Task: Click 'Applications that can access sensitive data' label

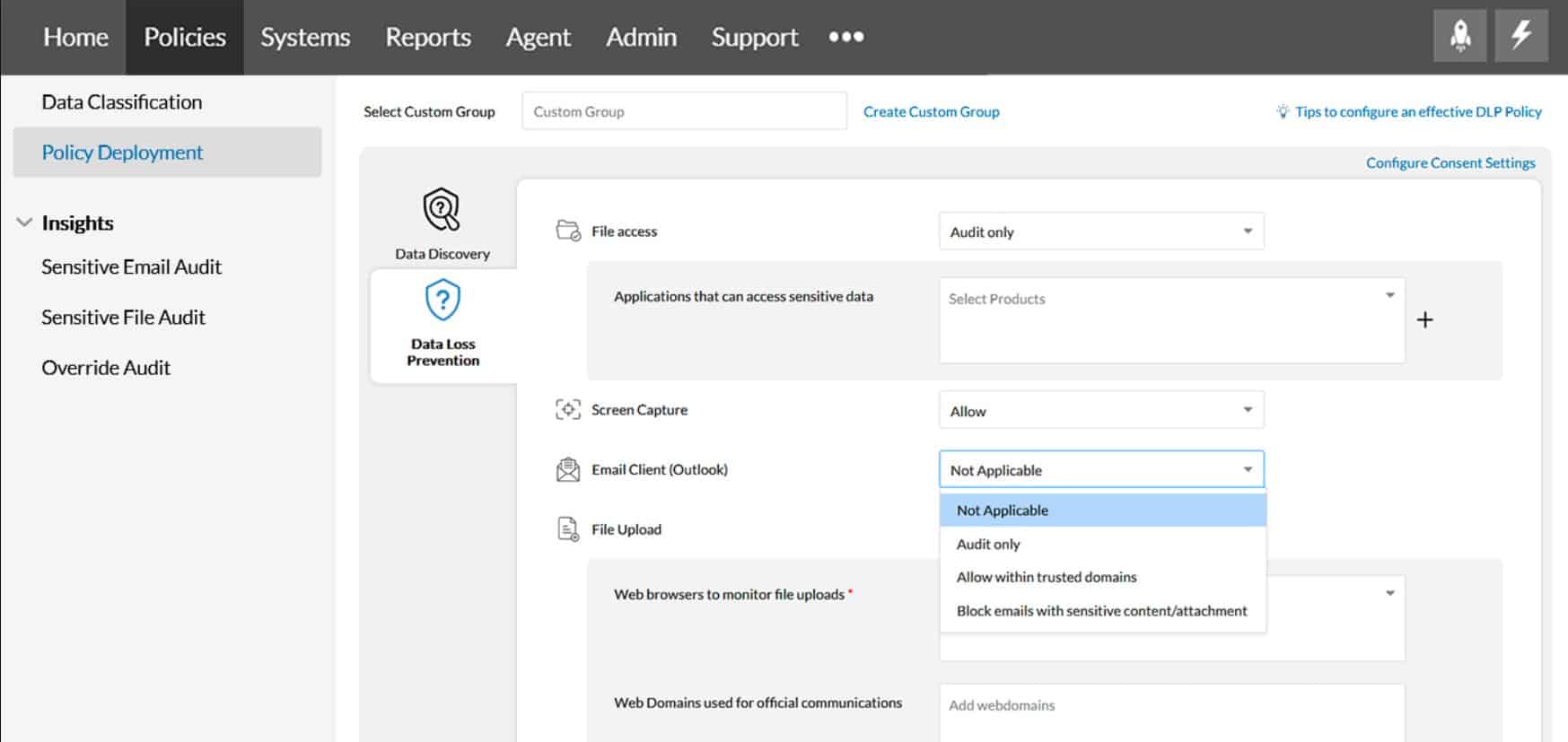Action: (x=743, y=296)
